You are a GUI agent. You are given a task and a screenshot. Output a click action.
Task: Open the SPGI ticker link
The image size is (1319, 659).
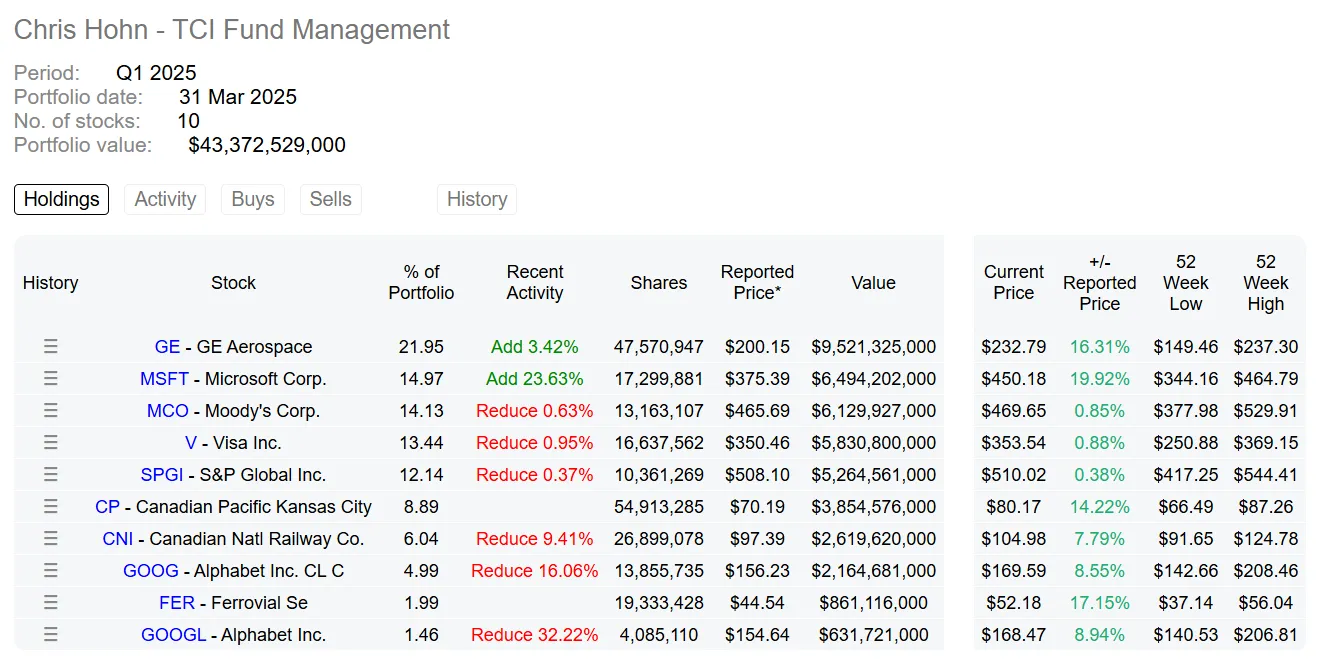click(162, 475)
